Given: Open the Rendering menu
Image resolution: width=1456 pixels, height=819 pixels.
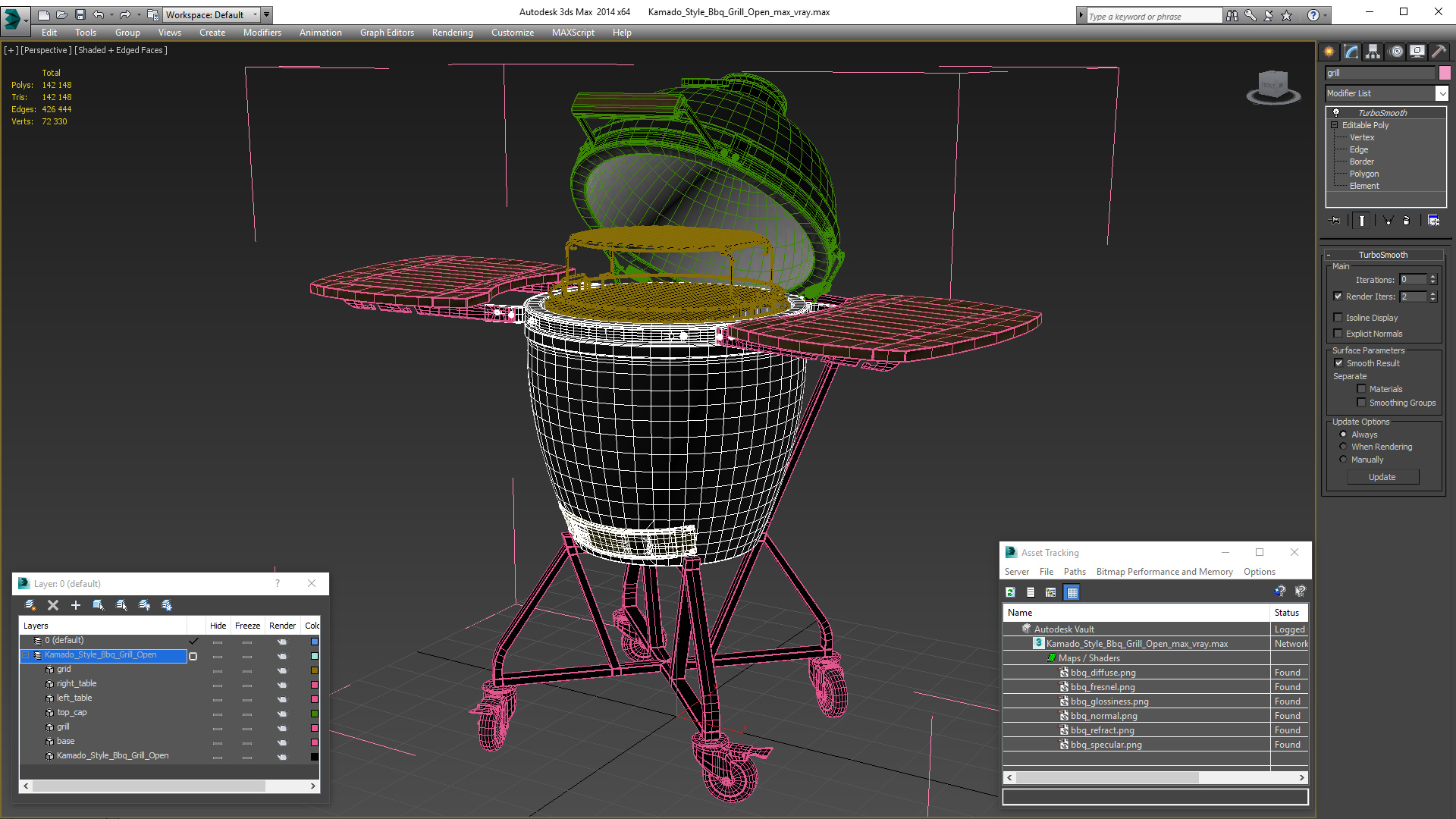Looking at the screenshot, I should pos(452,33).
